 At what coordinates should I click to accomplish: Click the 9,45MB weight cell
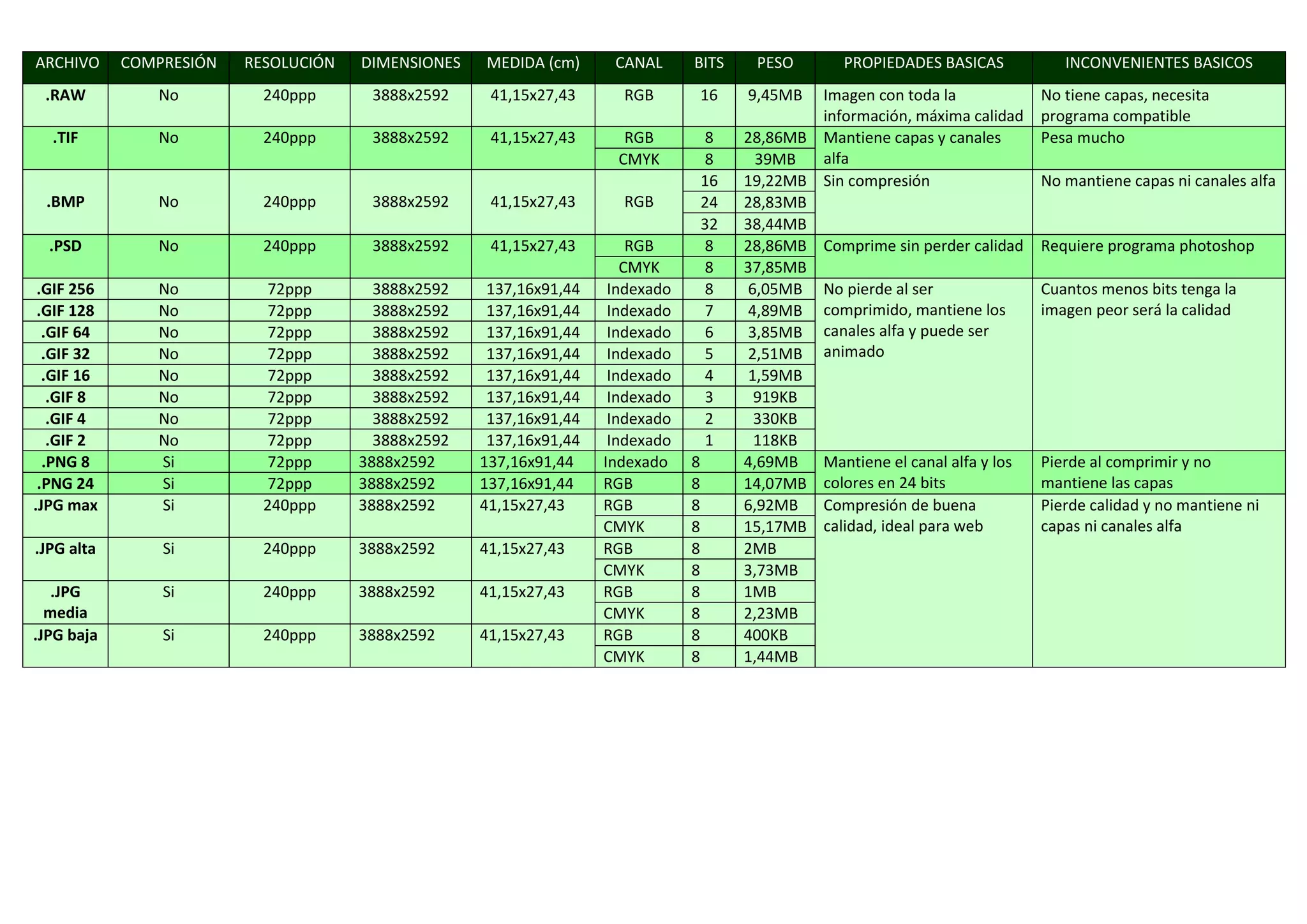[x=775, y=96]
